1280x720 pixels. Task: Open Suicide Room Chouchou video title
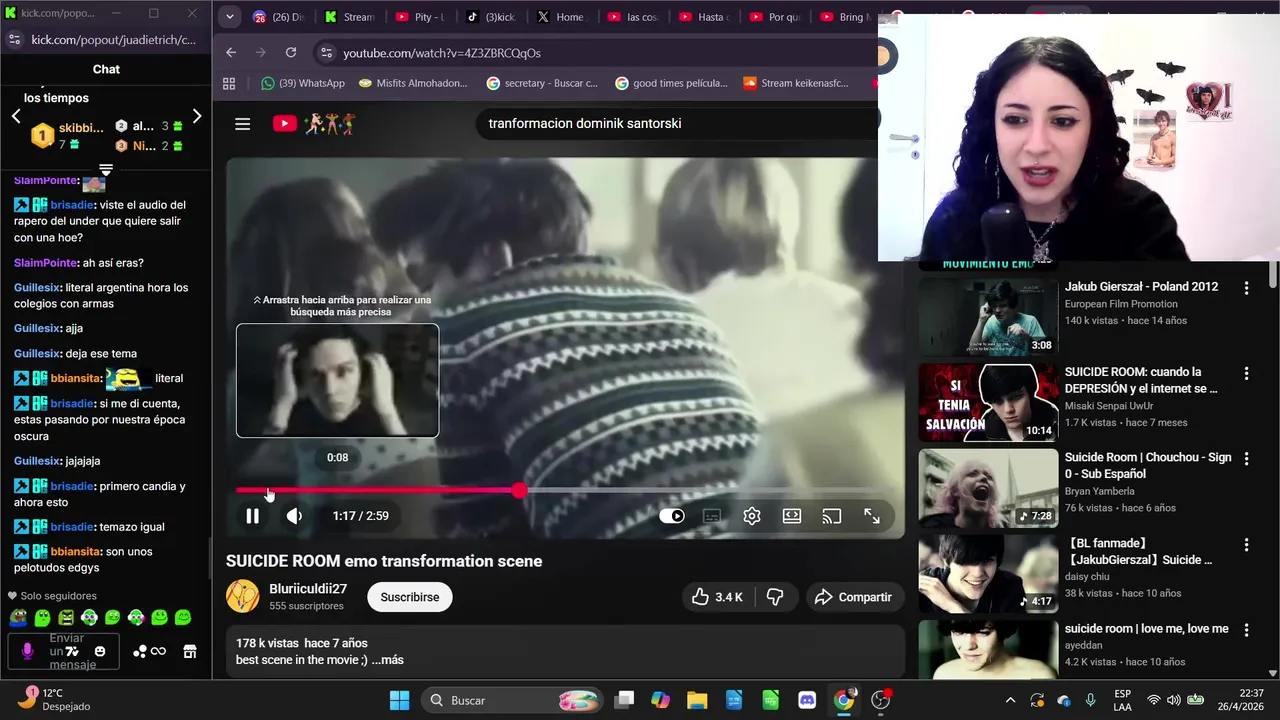pyautogui.click(x=1148, y=465)
